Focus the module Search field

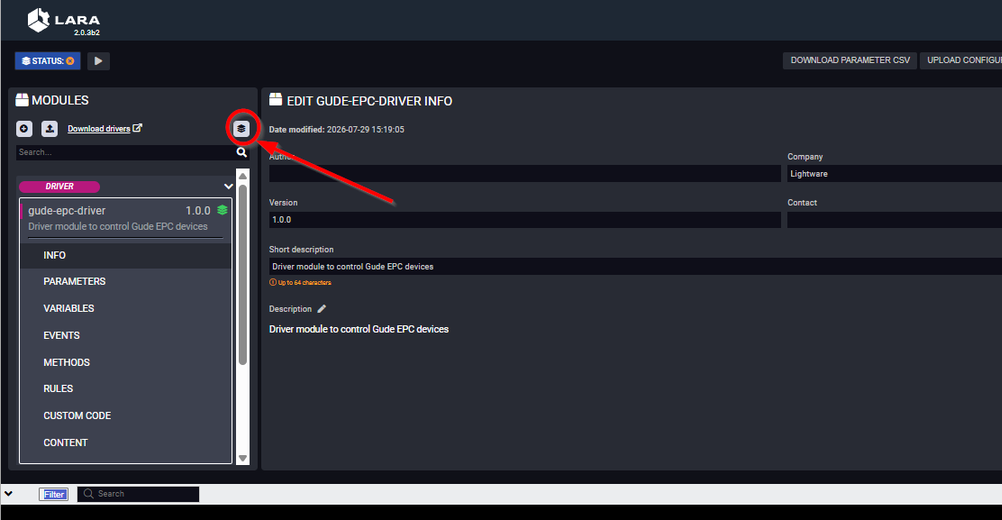coord(125,152)
